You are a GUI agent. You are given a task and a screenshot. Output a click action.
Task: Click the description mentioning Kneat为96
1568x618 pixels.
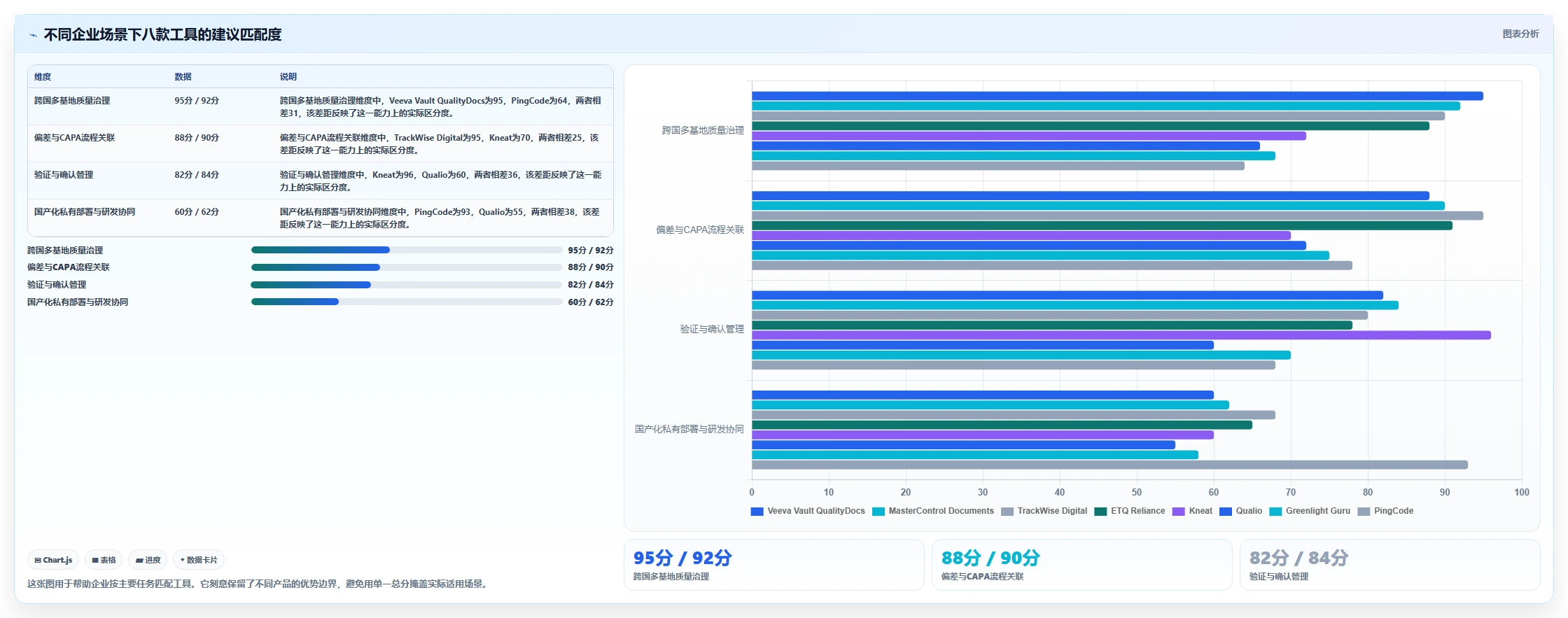click(440, 181)
